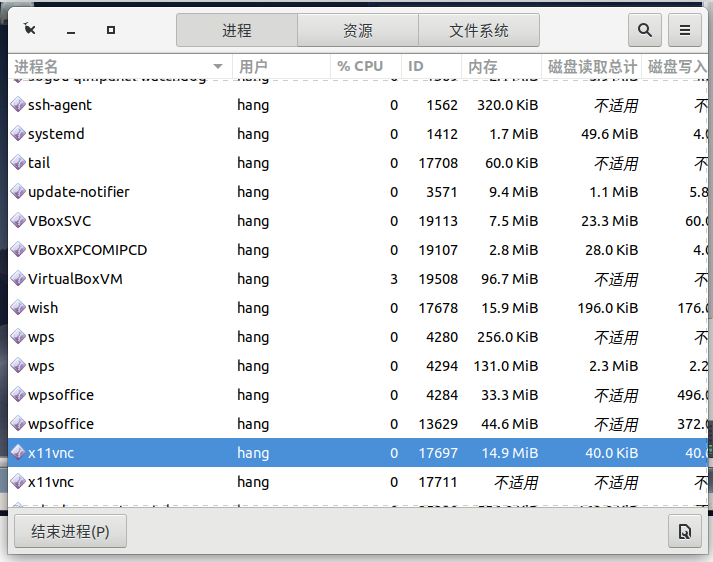Click memory value 320.0 KiB

coord(507,105)
